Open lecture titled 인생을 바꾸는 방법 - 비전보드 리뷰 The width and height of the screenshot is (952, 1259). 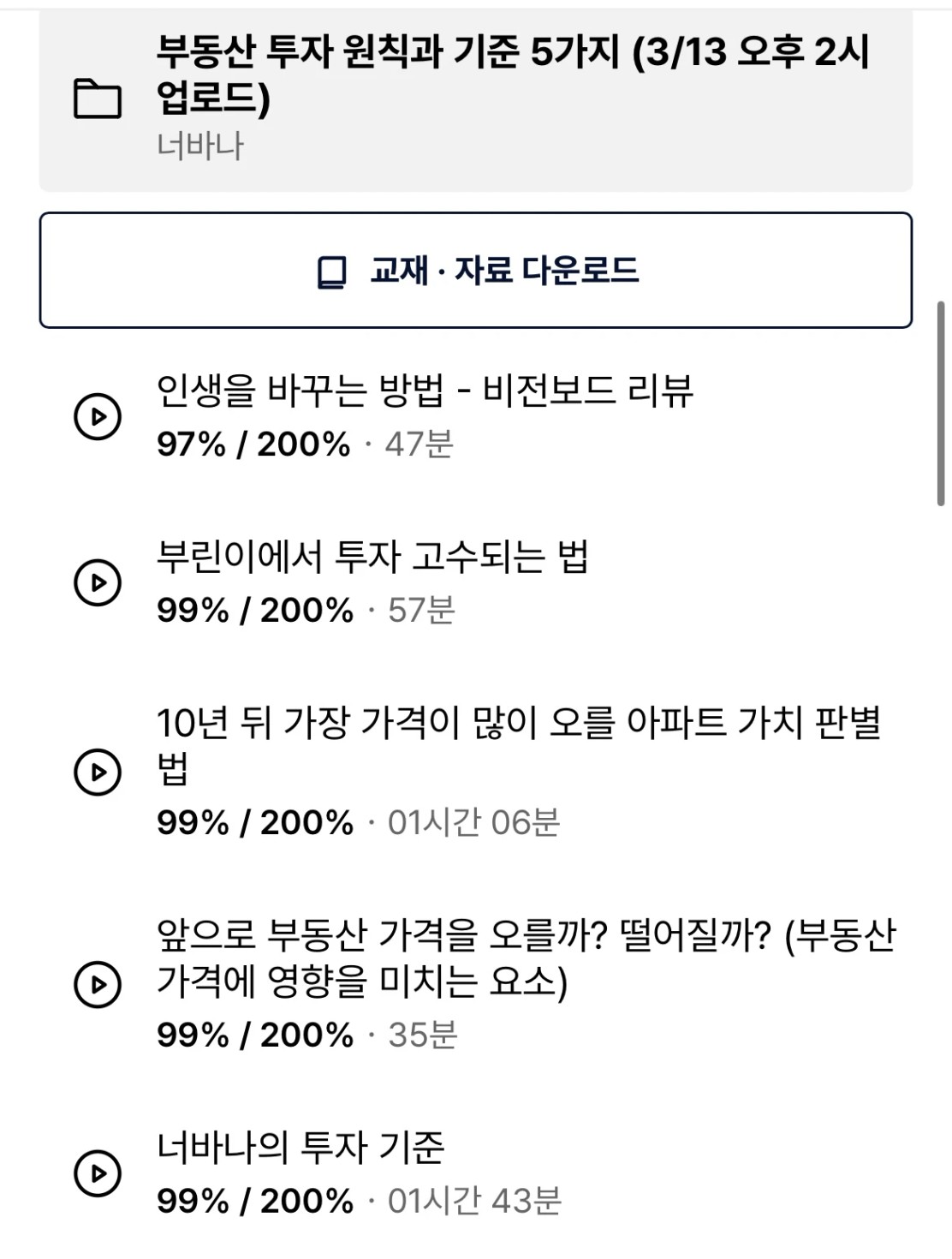point(425,391)
